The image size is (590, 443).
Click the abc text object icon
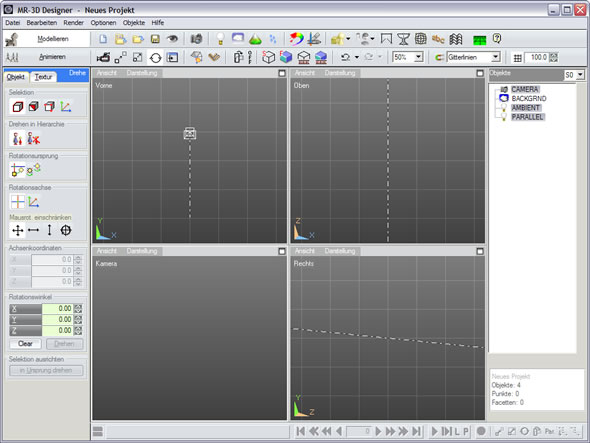(x=438, y=39)
